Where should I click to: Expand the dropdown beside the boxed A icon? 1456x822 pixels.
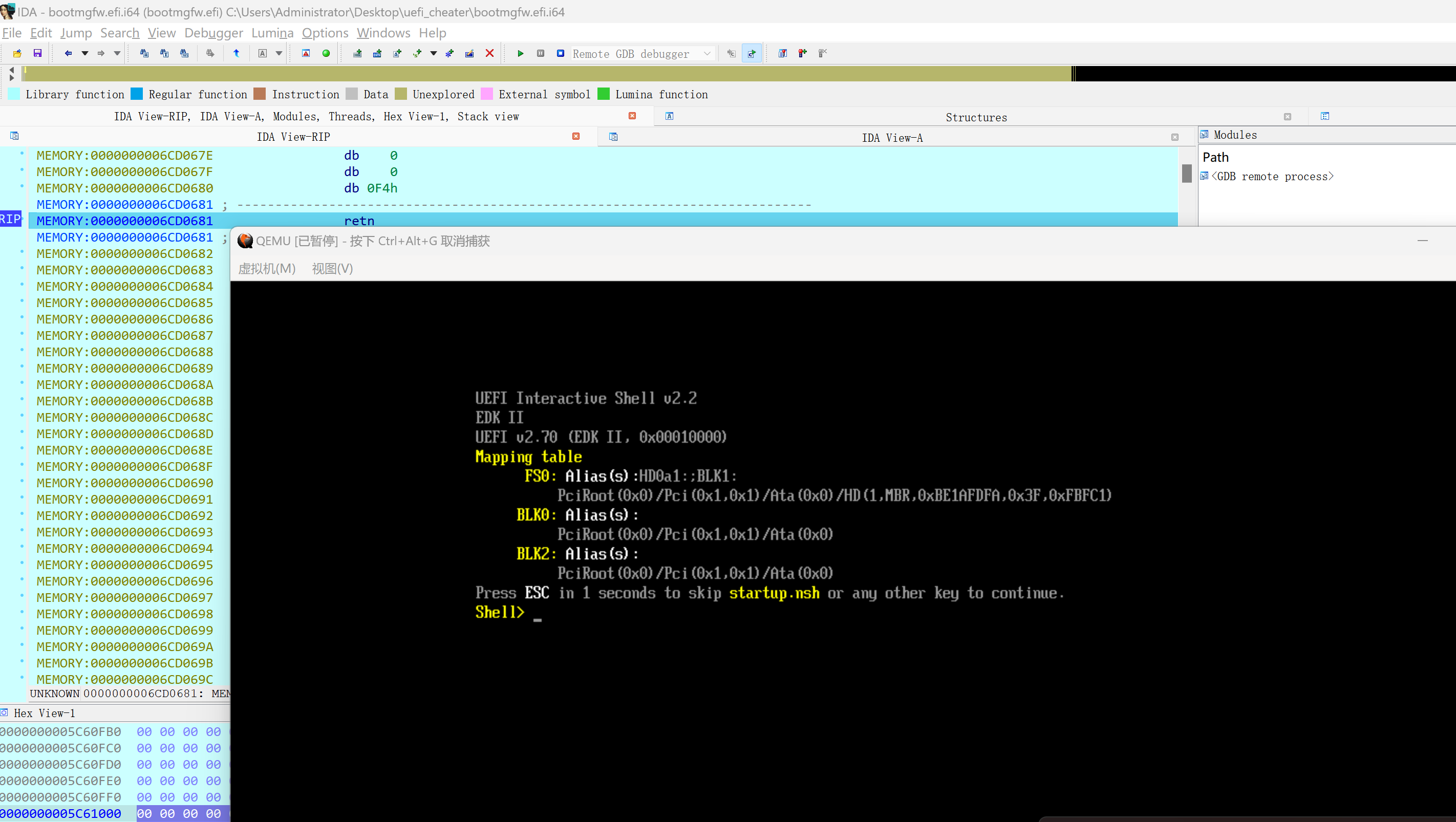[x=279, y=53]
